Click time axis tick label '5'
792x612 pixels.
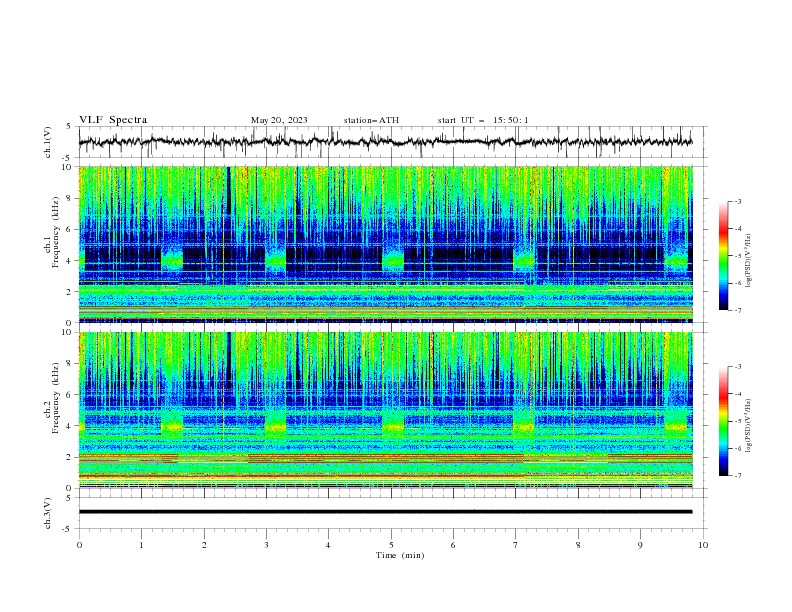pyautogui.click(x=391, y=545)
